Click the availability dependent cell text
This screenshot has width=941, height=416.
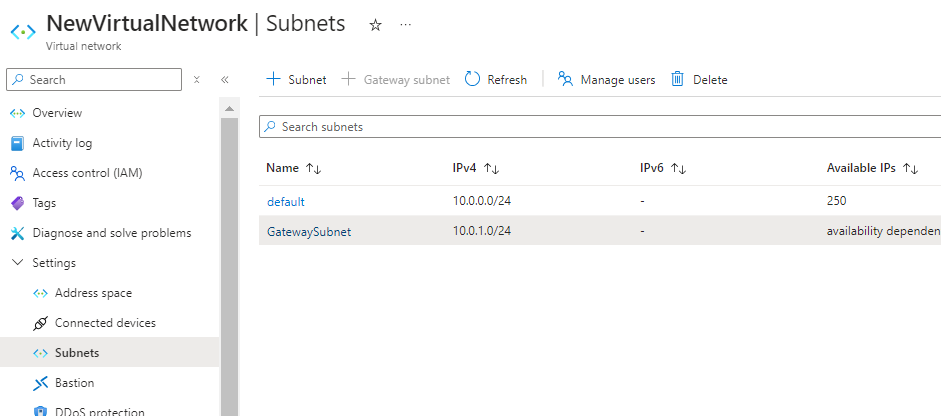tap(883, 231)
